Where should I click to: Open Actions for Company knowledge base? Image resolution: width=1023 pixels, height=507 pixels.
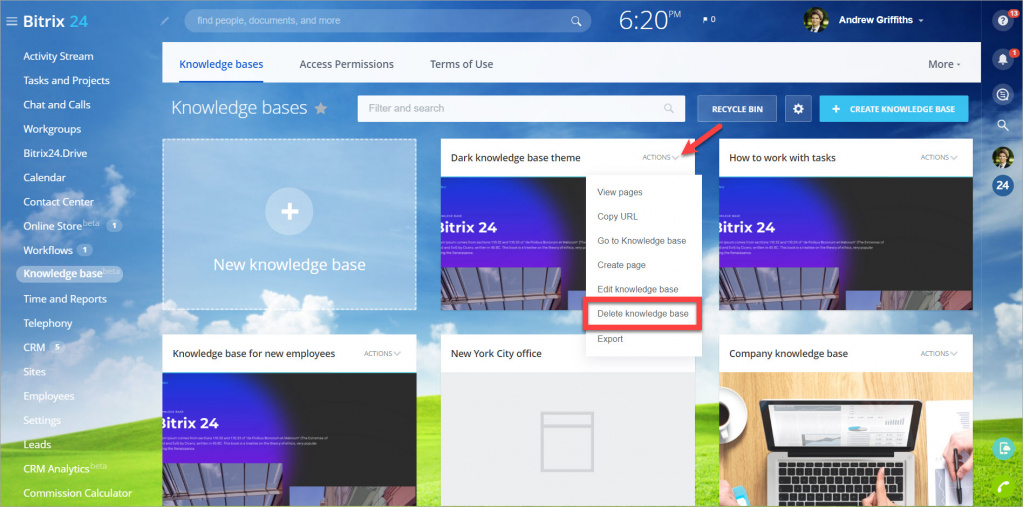coord(939,353)
